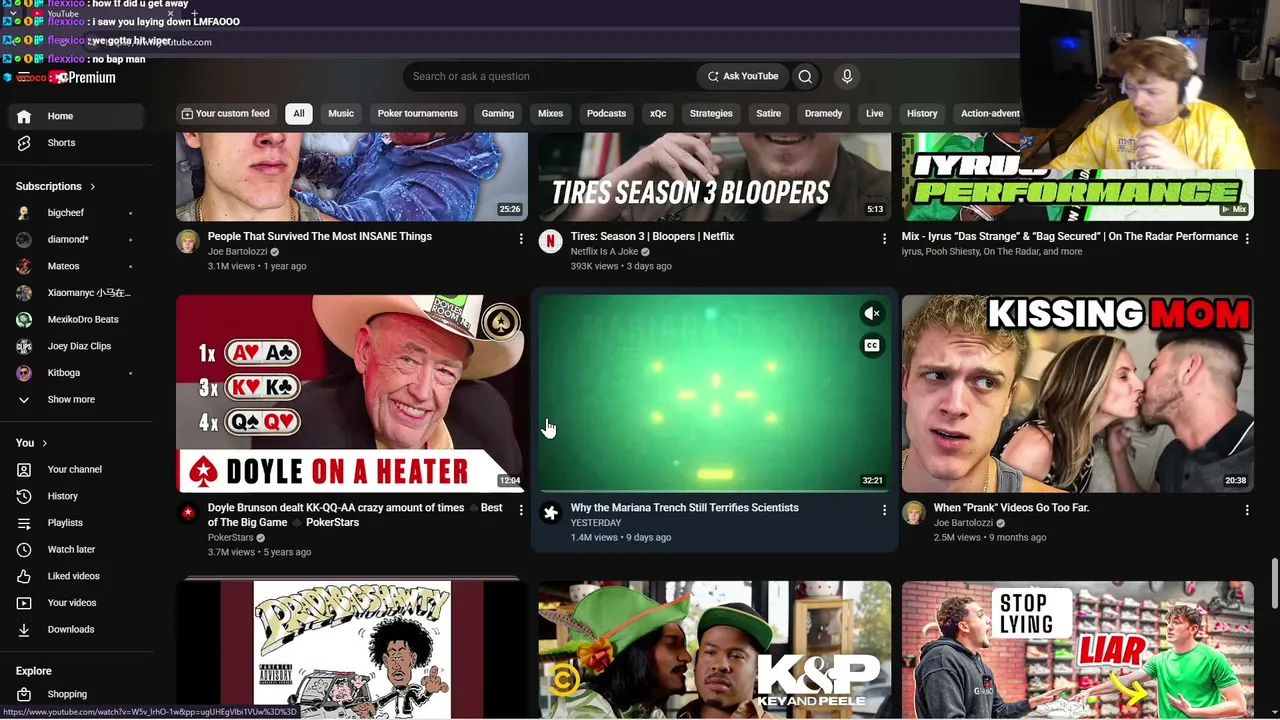The height and width of the screenshot is (720, 1280).
Task: Open Shopping under Explore
Action: coord(77,694)
